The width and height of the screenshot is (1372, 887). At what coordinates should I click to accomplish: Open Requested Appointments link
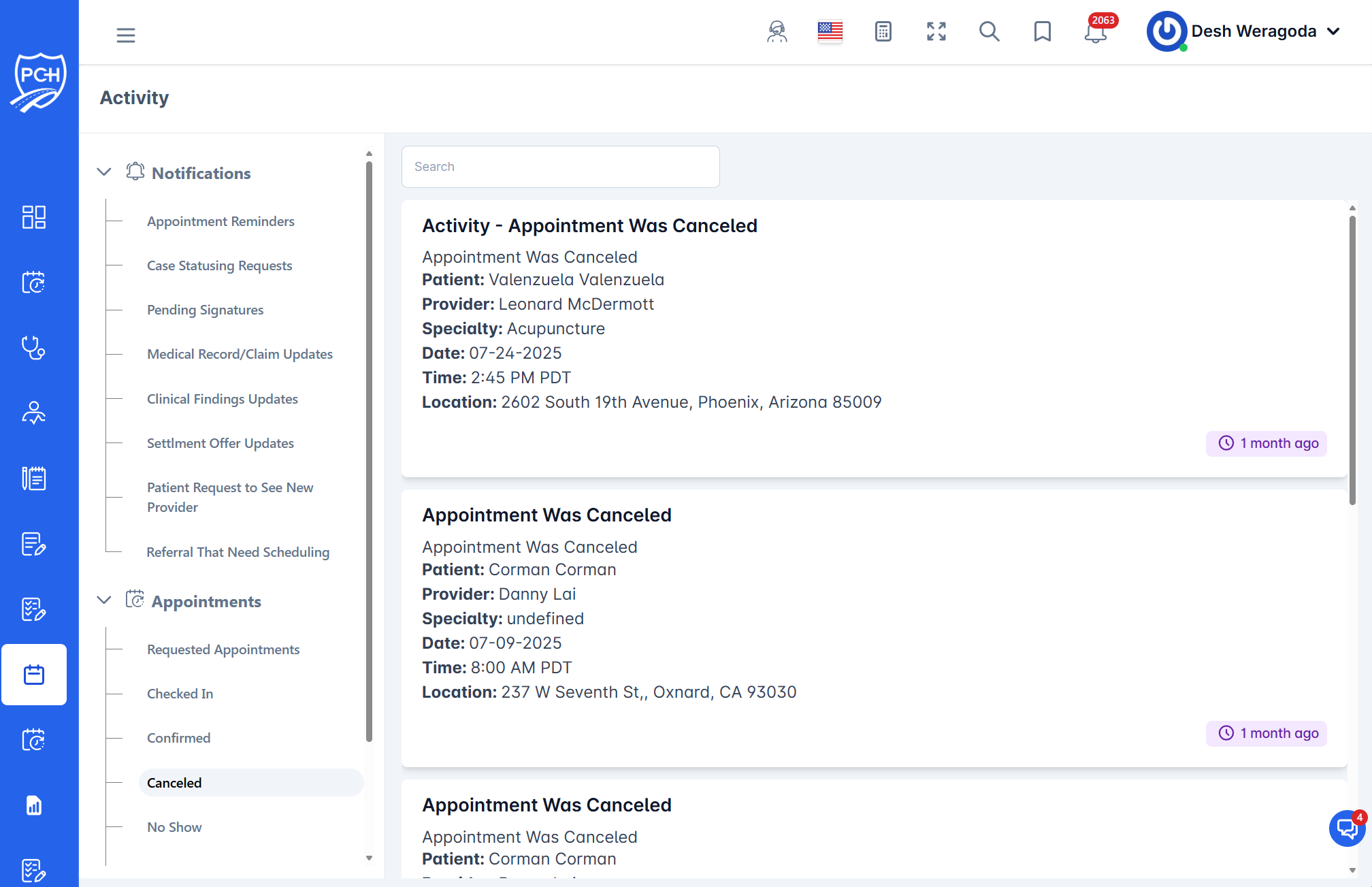click(223, 649)
